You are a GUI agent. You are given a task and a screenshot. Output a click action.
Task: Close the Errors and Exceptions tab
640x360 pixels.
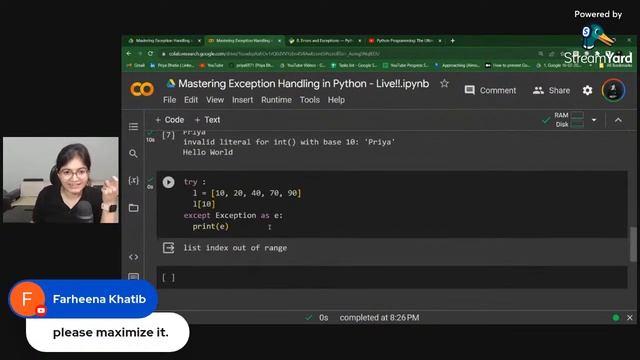(x=360, y=41)
